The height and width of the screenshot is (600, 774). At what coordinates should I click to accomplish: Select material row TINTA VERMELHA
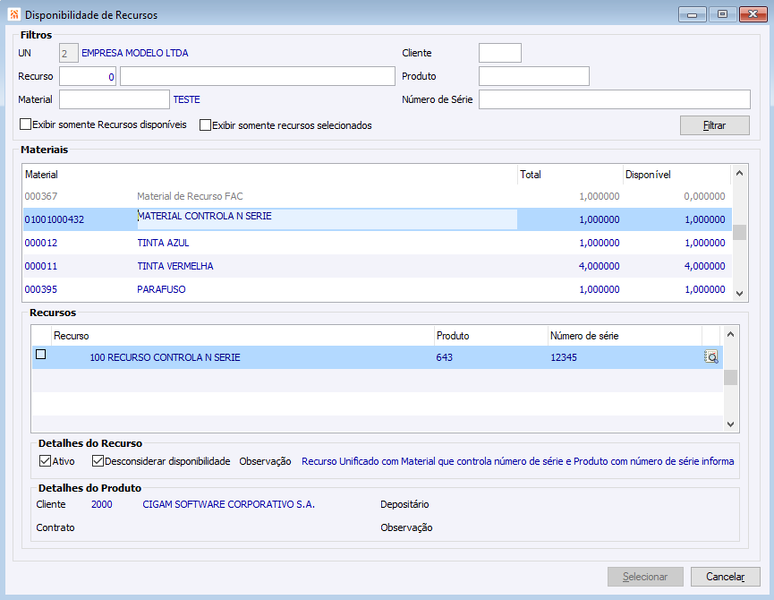pos(378,266)
